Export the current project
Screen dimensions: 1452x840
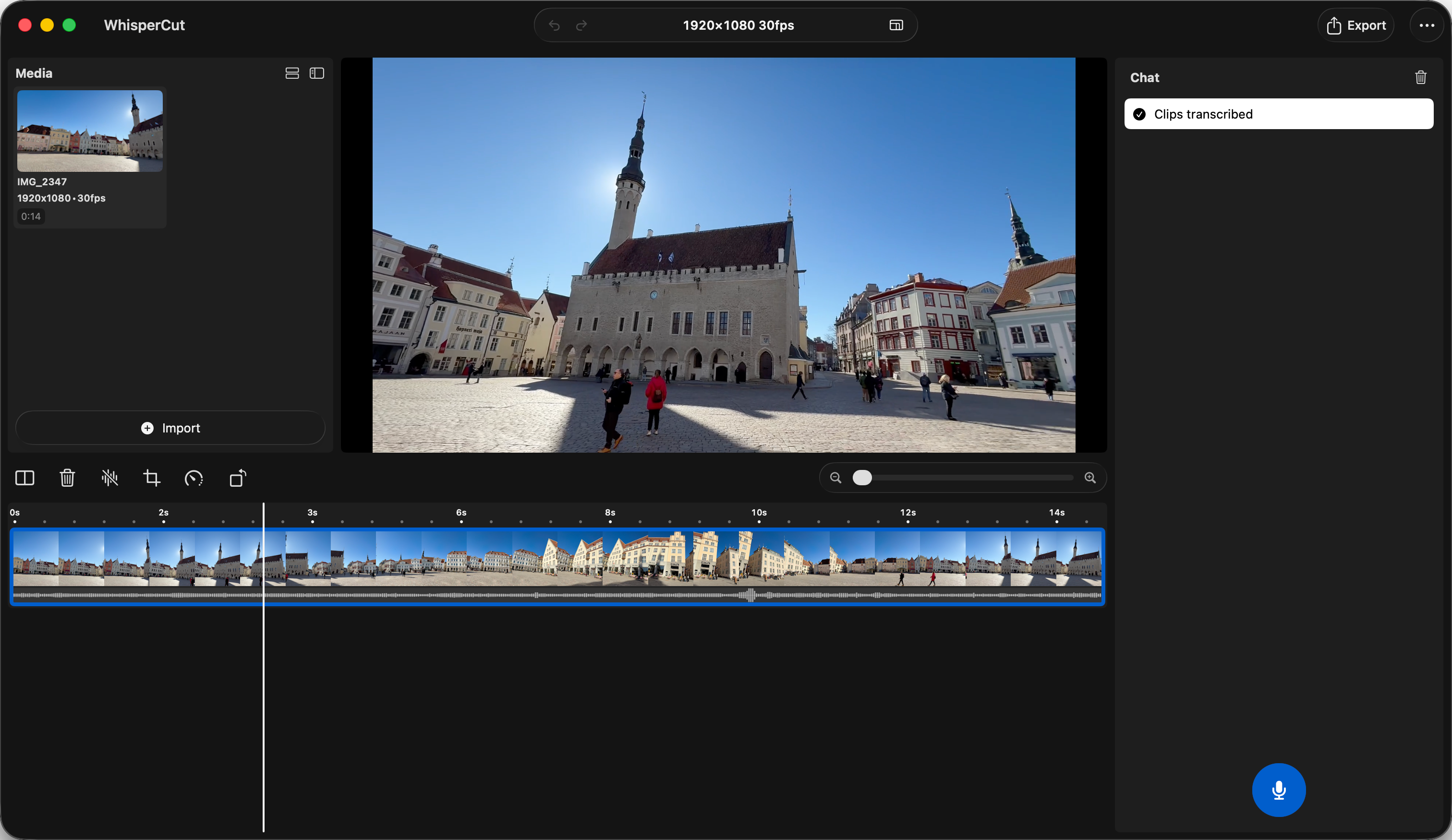(1356, 25)
